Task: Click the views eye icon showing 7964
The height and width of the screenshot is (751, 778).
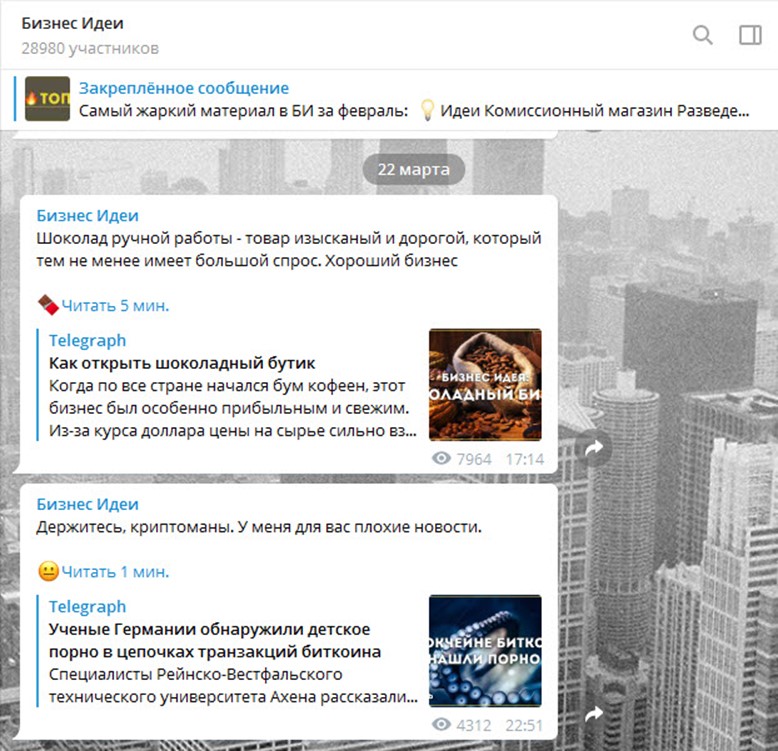Action: pos(441,458)
